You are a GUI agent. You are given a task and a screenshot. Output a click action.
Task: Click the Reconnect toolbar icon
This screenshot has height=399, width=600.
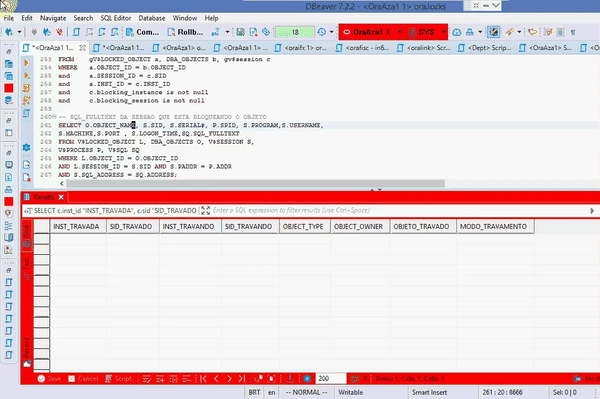click(x=47, y=32)
